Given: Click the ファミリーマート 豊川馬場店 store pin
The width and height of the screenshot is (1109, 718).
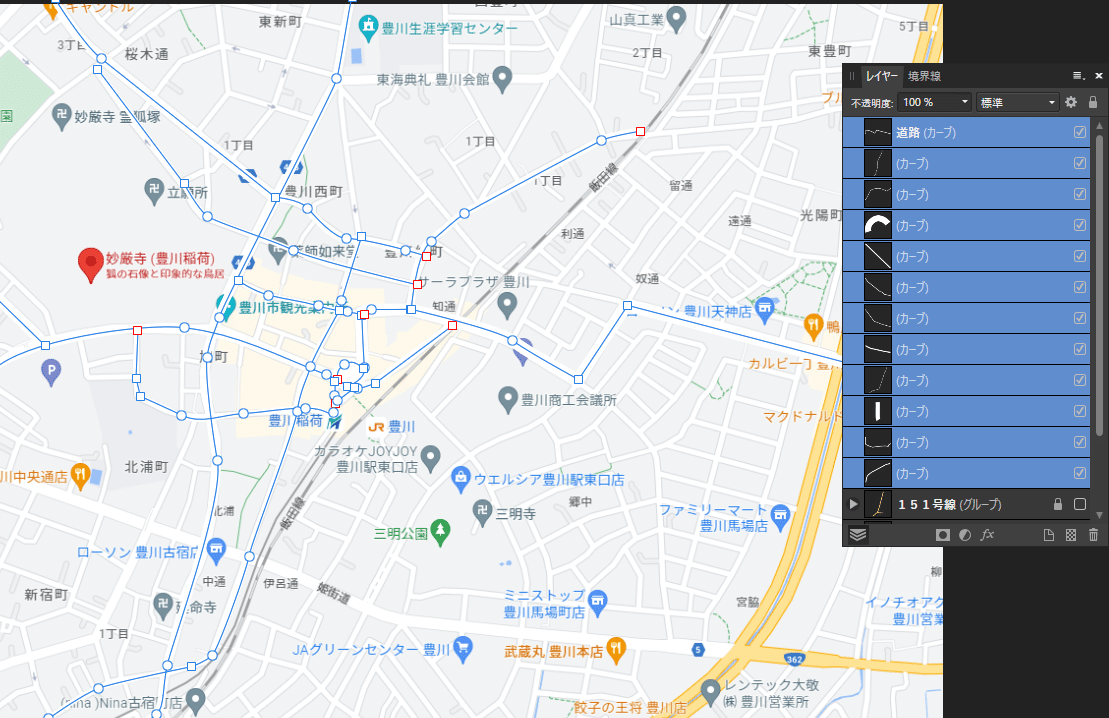Looking at the screenshot, I should click(780, 517).
